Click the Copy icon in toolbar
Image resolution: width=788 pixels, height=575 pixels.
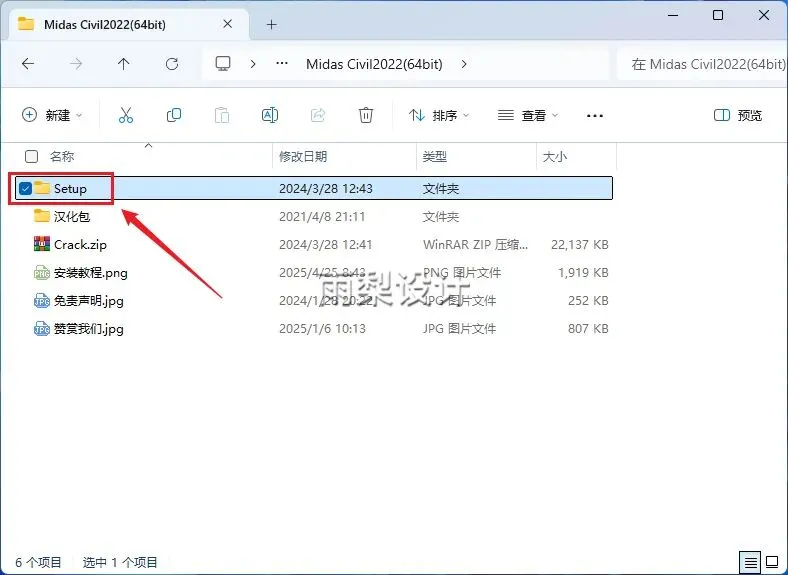(174, 115)
